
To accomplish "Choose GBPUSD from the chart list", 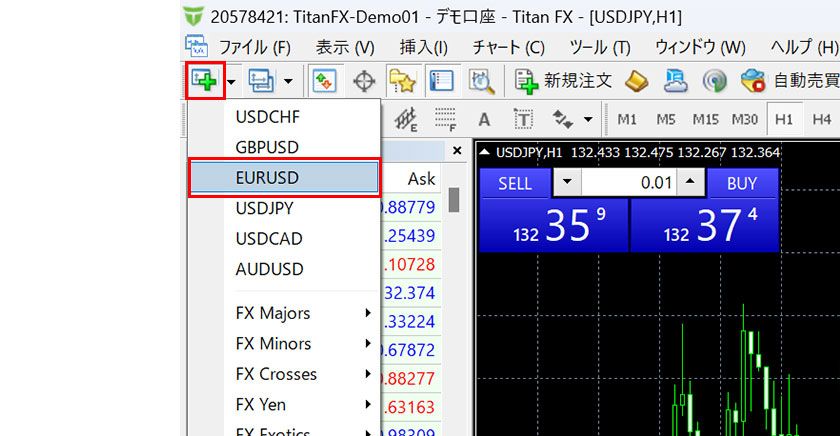I will [284, 147].
